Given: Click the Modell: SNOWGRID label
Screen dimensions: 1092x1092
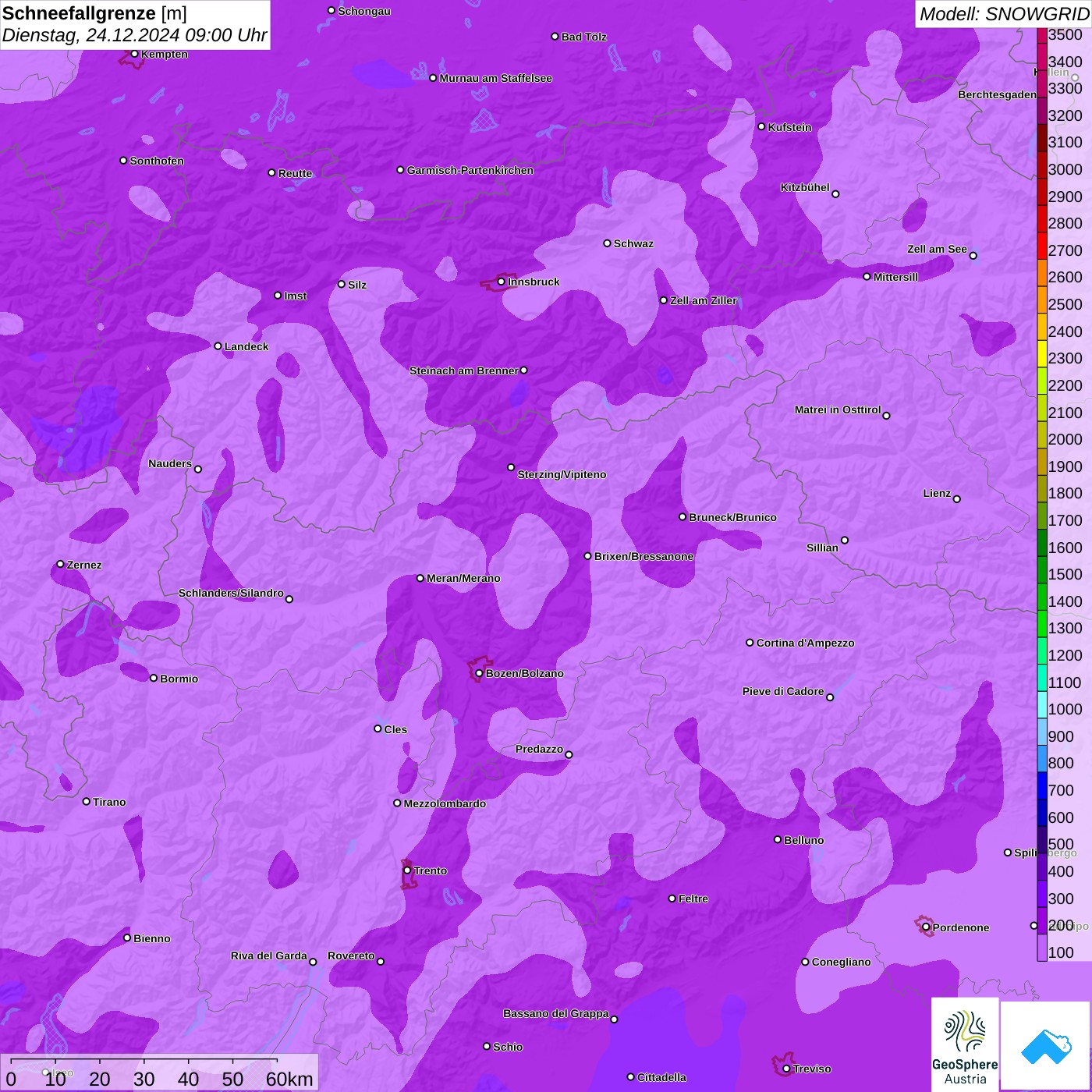Looking at the screenshot, I should click(1004, 14).
